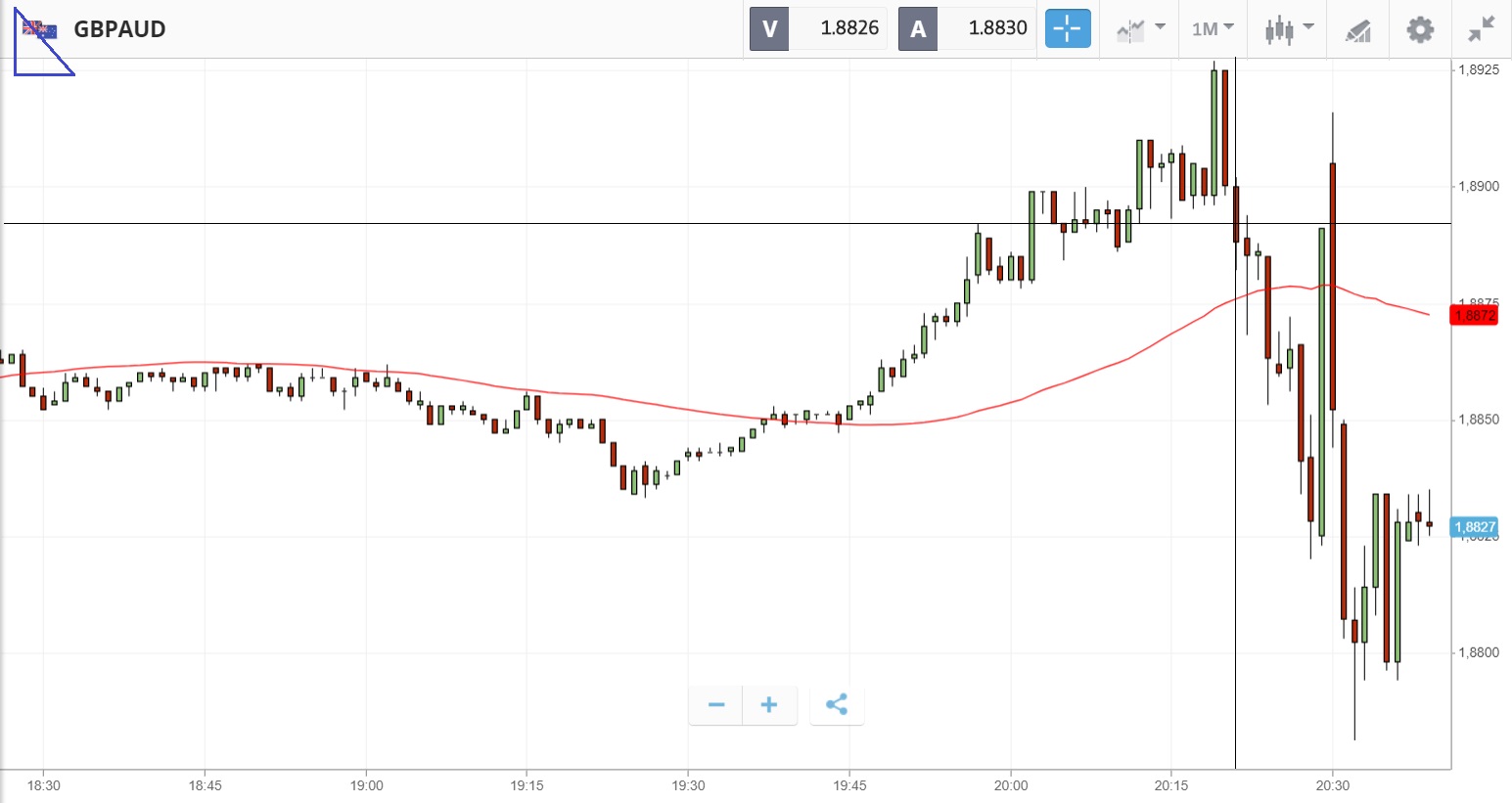The image size is (1512, 803).
Task: Click the GBPAUD symbol name
Action: click(119, 29)
